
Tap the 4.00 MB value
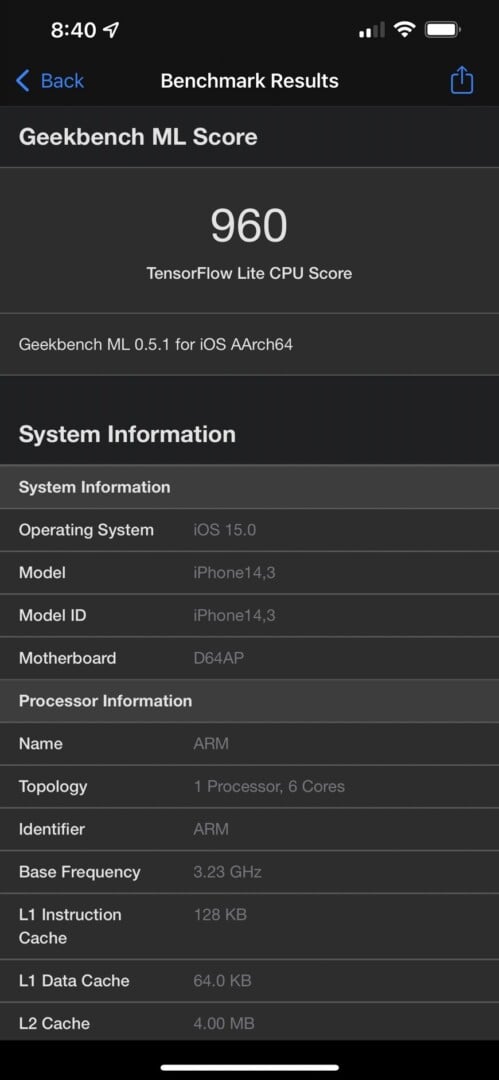coord(224,1023)
